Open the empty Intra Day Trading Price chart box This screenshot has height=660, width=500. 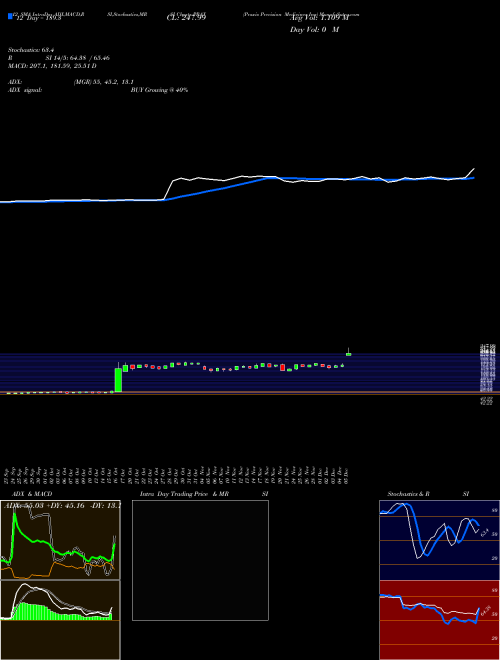point(200,560)
